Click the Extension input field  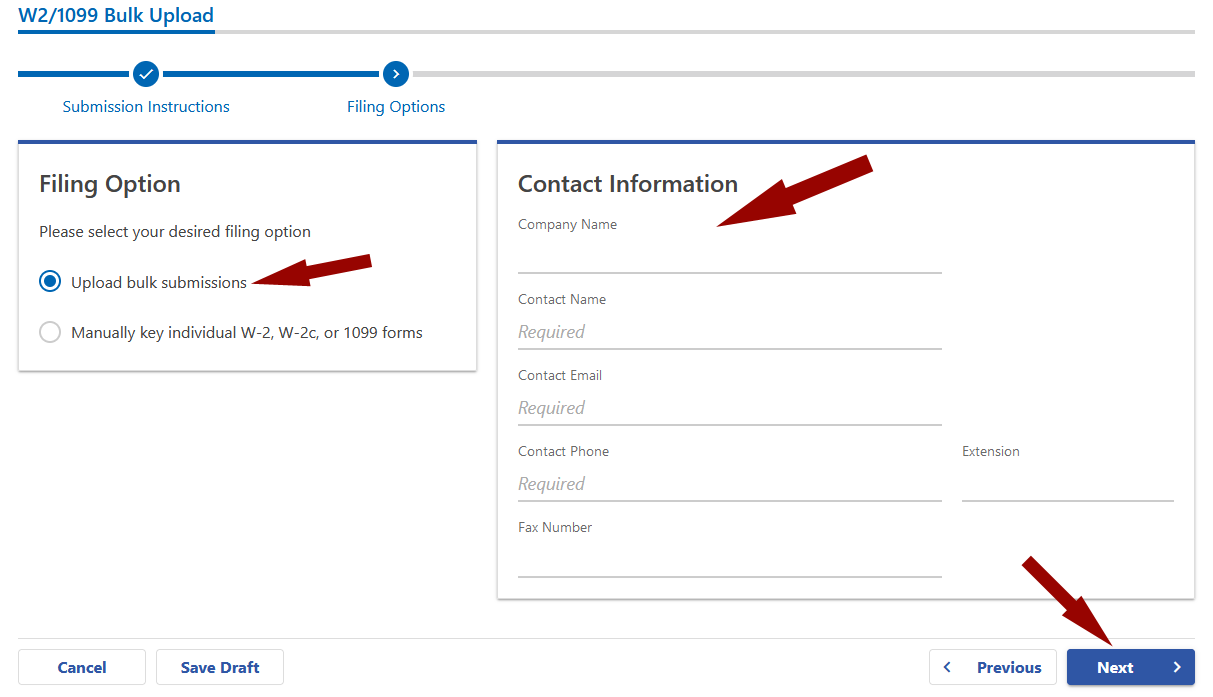coord(1067,484)
